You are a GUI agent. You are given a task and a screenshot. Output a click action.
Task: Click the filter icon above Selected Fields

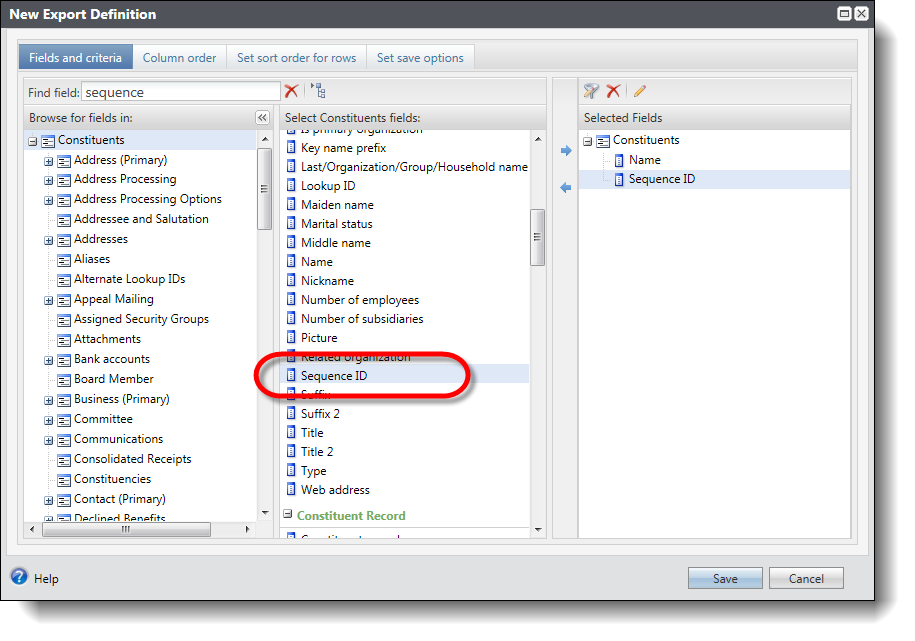click(x=591, y=91)
